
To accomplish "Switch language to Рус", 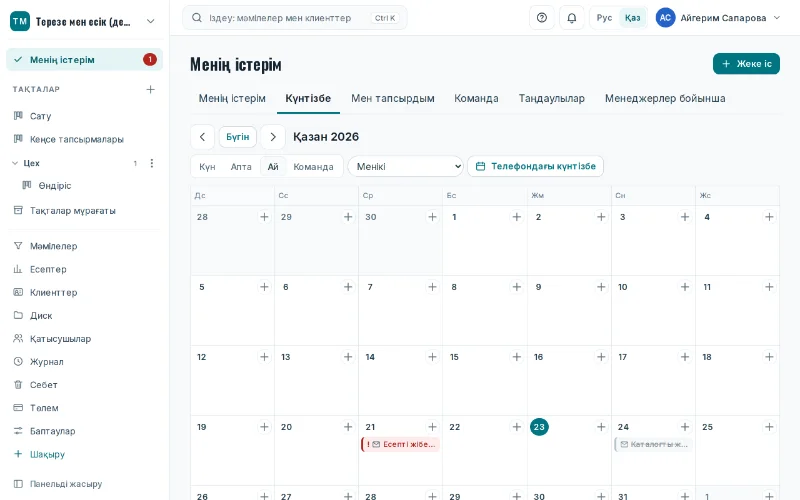I will 604,18.
